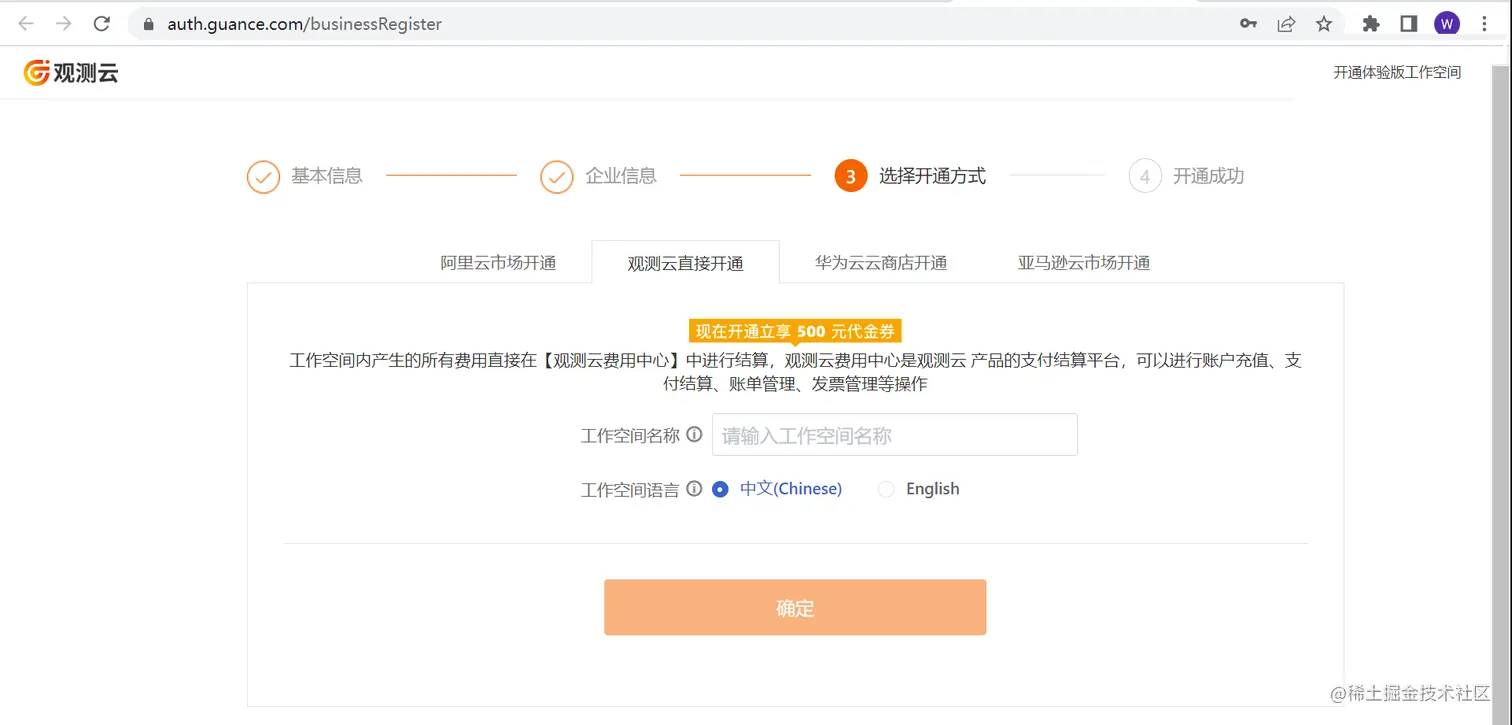Click the 企业信息 step checkmark
The height and width of the screenshot is (725, 1512).
click(557, 176)
